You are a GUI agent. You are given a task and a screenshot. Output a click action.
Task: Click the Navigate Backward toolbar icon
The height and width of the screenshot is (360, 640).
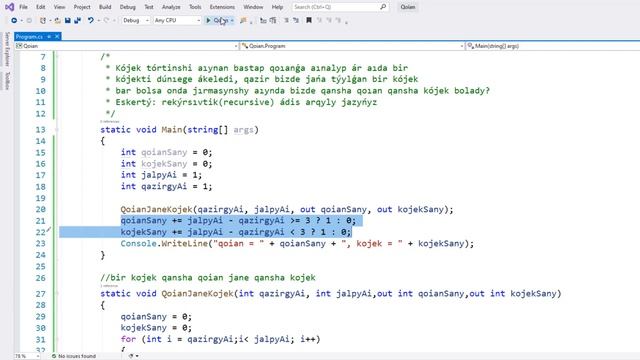point(14,20)
